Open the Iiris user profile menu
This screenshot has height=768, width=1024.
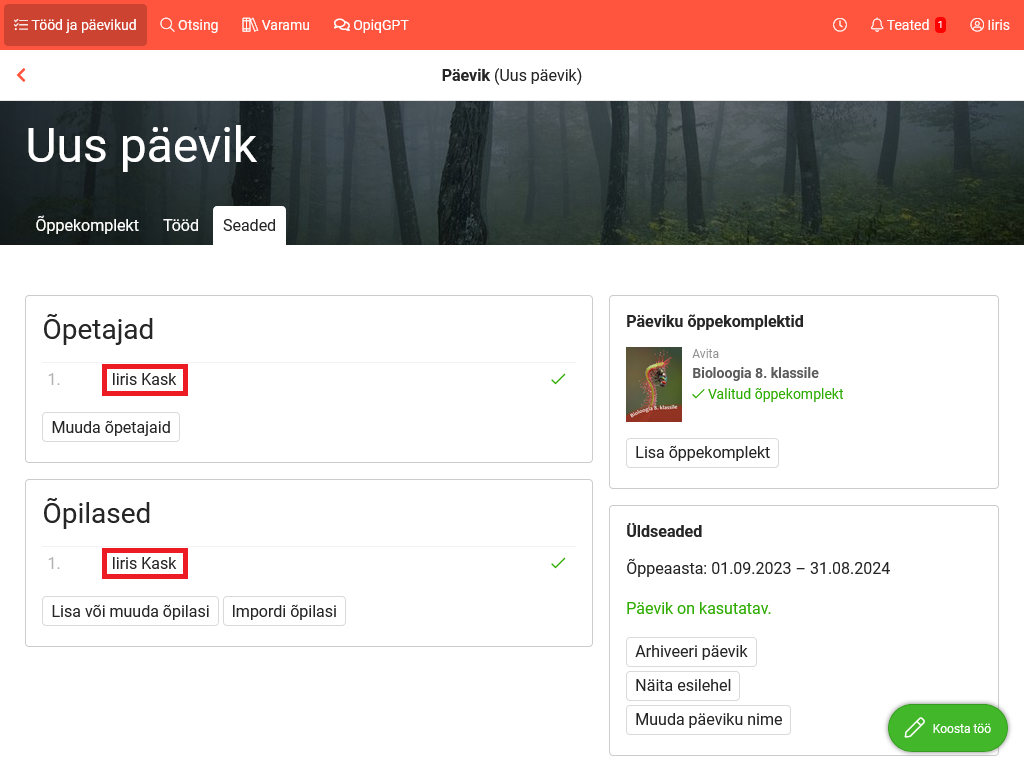point(990,25)
